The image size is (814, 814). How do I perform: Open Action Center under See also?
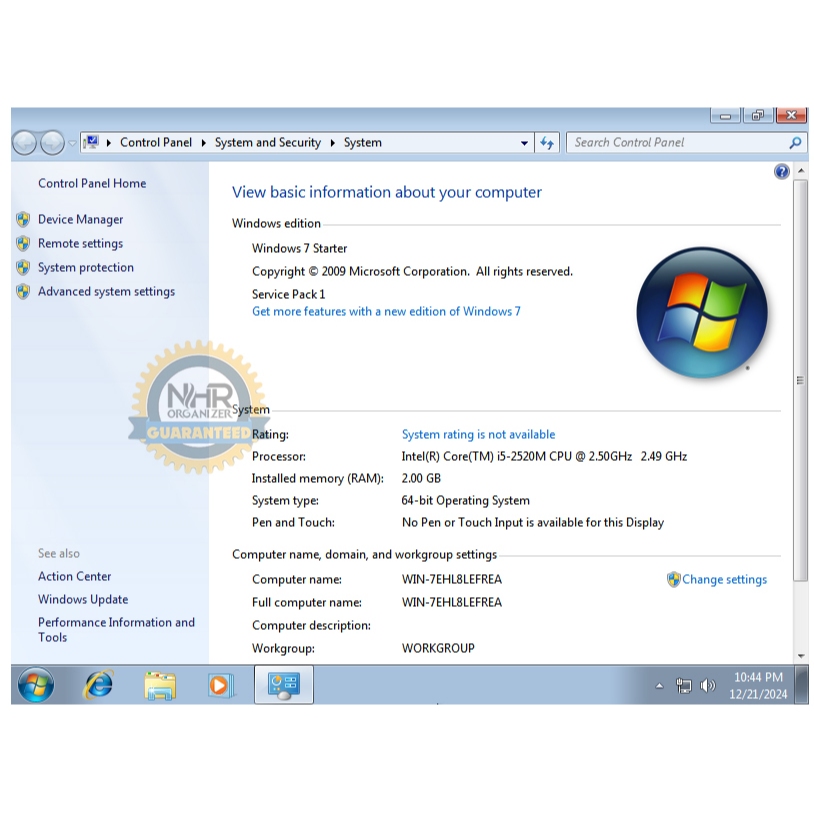click(x=74, y=576)
